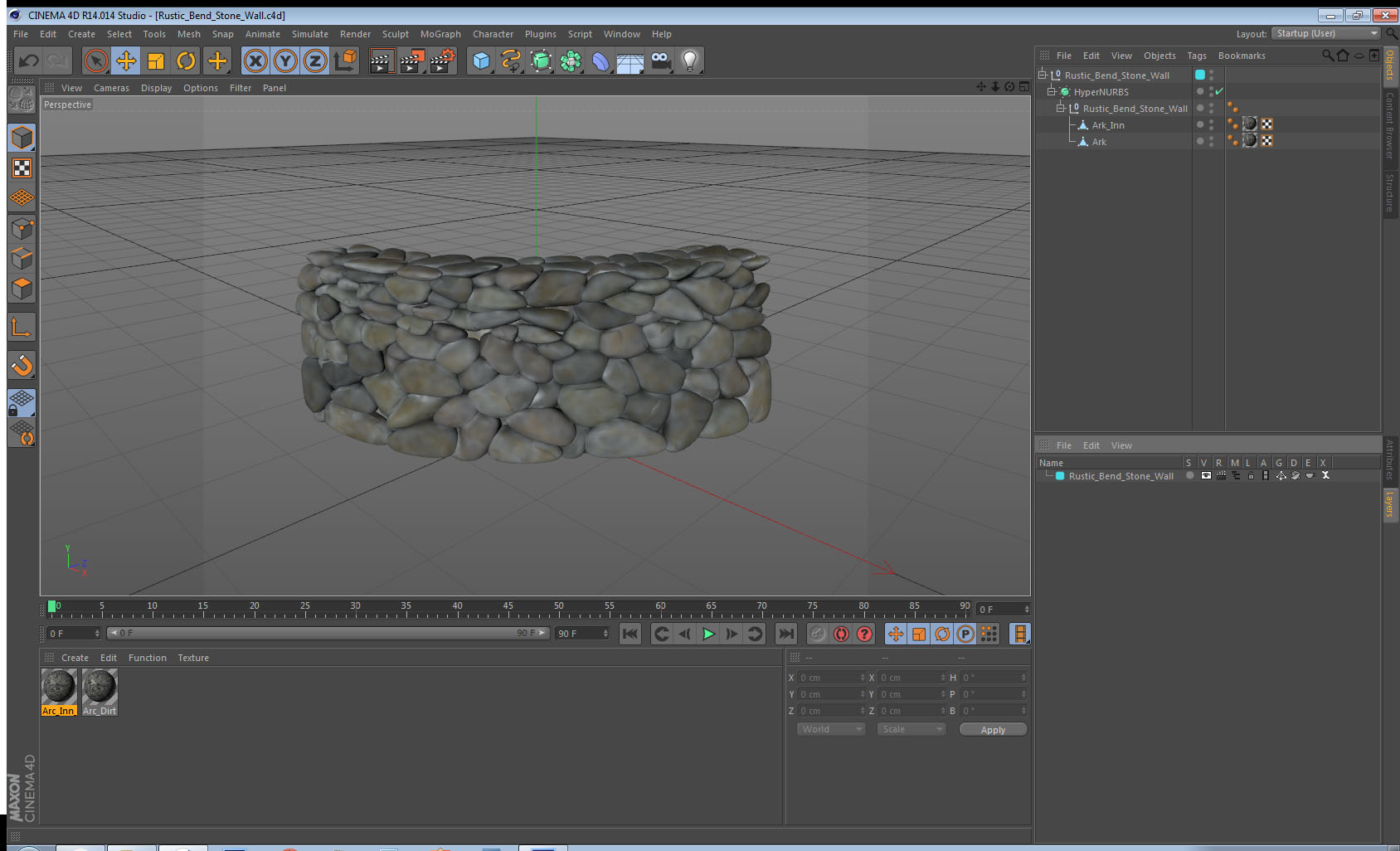
Task: Open the deformer objects icon
Action: pyautogui.click(x=600, y=61)
